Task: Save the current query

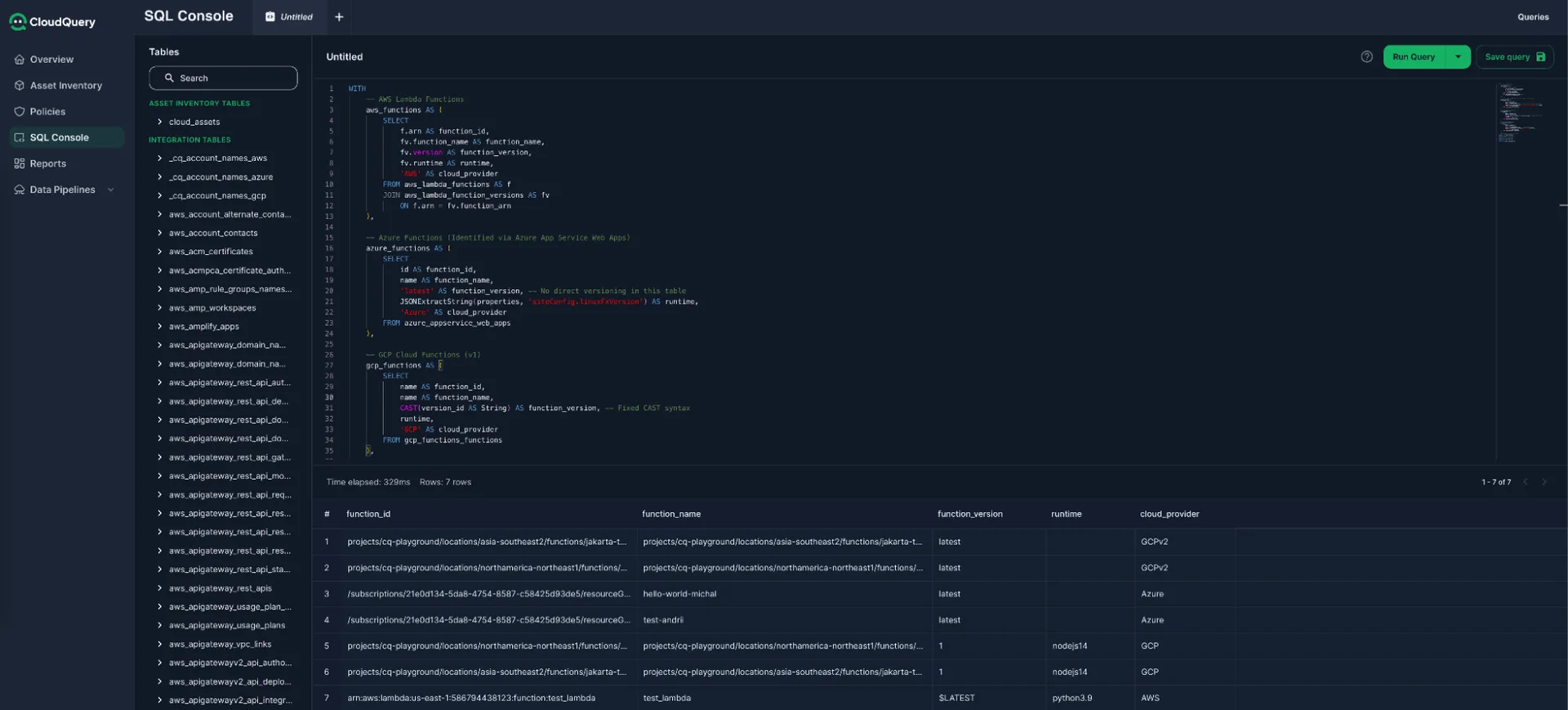Action: coord(1515,56)
